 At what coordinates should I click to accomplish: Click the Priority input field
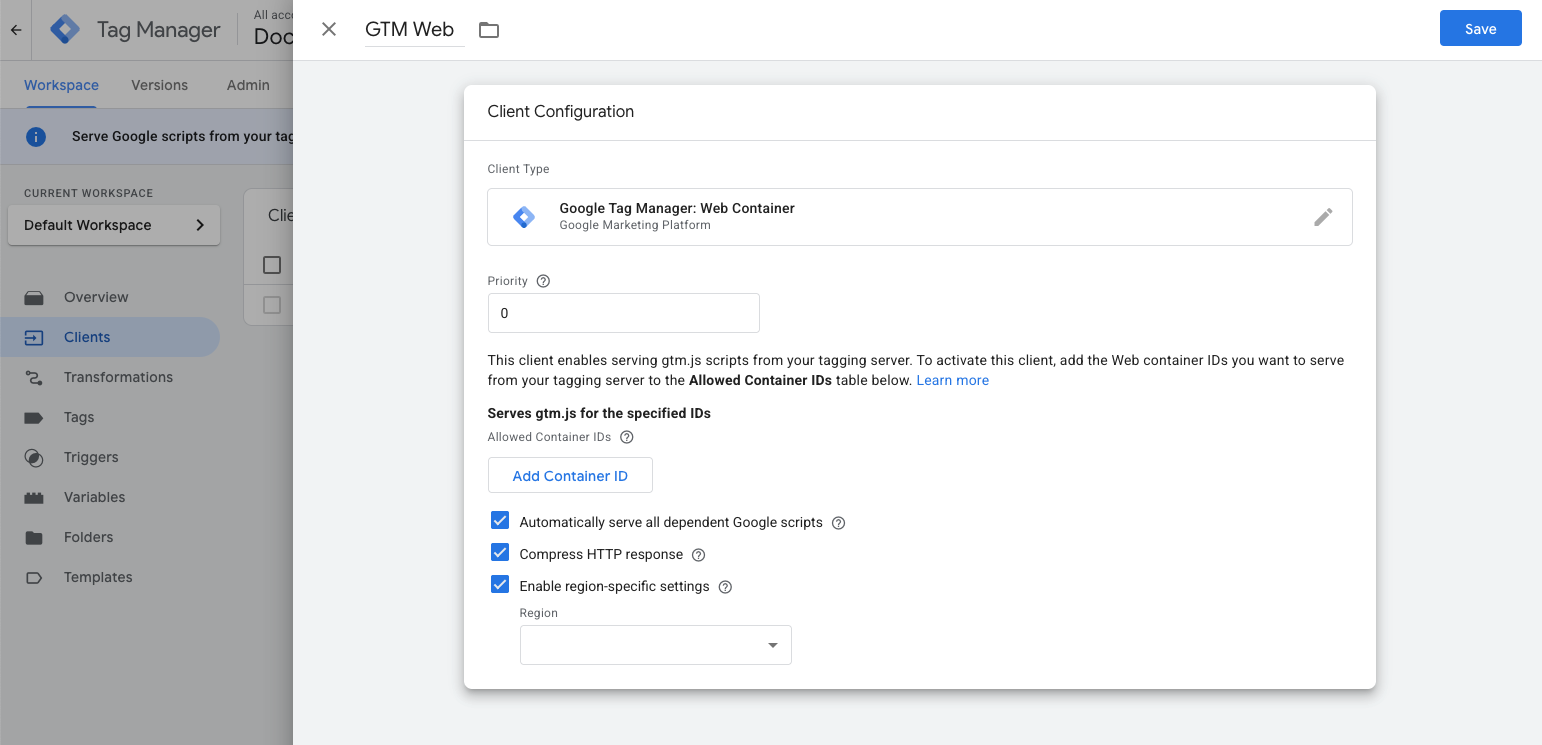pyautogui.click(x=623, y=313)
